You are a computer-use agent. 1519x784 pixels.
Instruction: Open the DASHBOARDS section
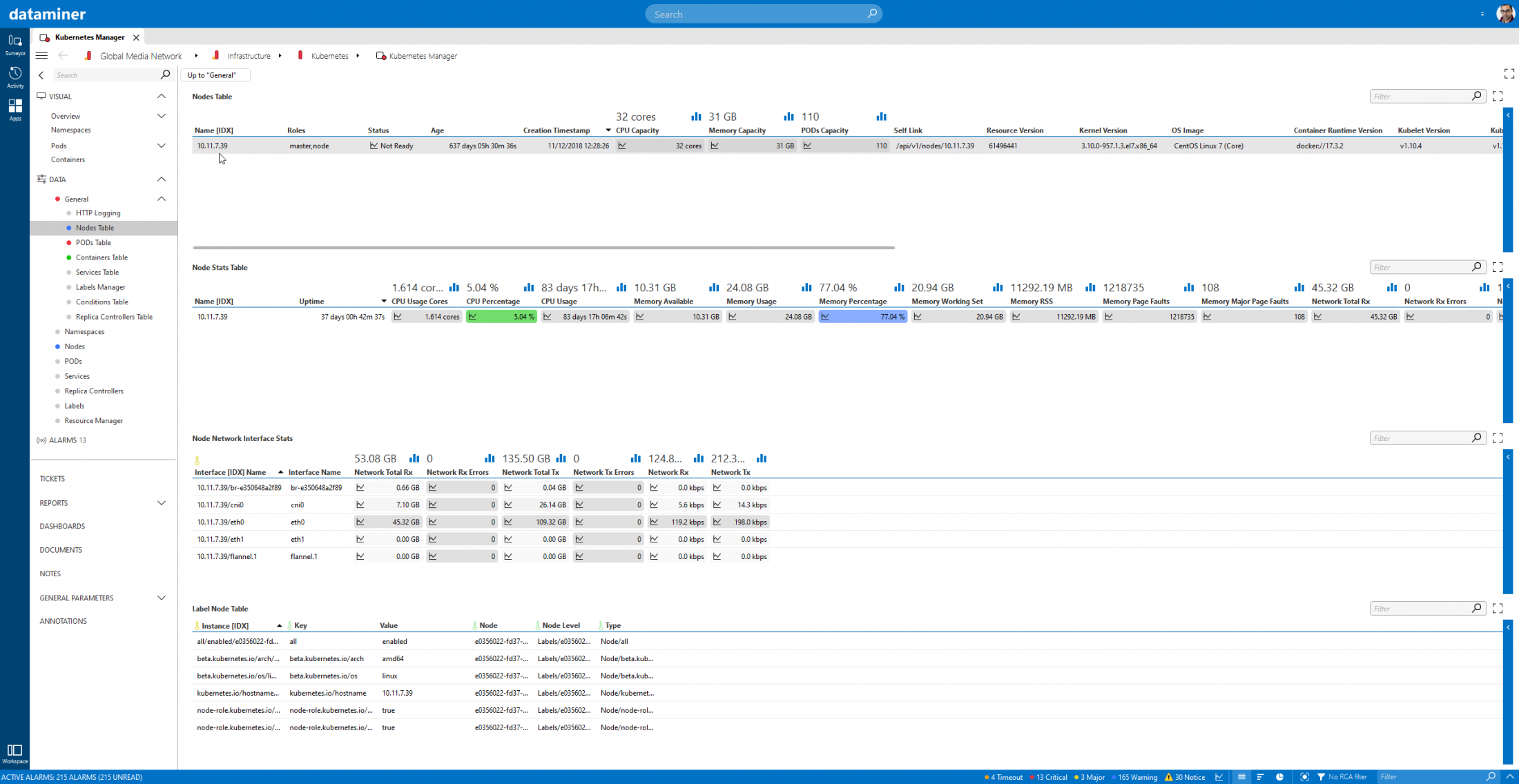(62, 526)
